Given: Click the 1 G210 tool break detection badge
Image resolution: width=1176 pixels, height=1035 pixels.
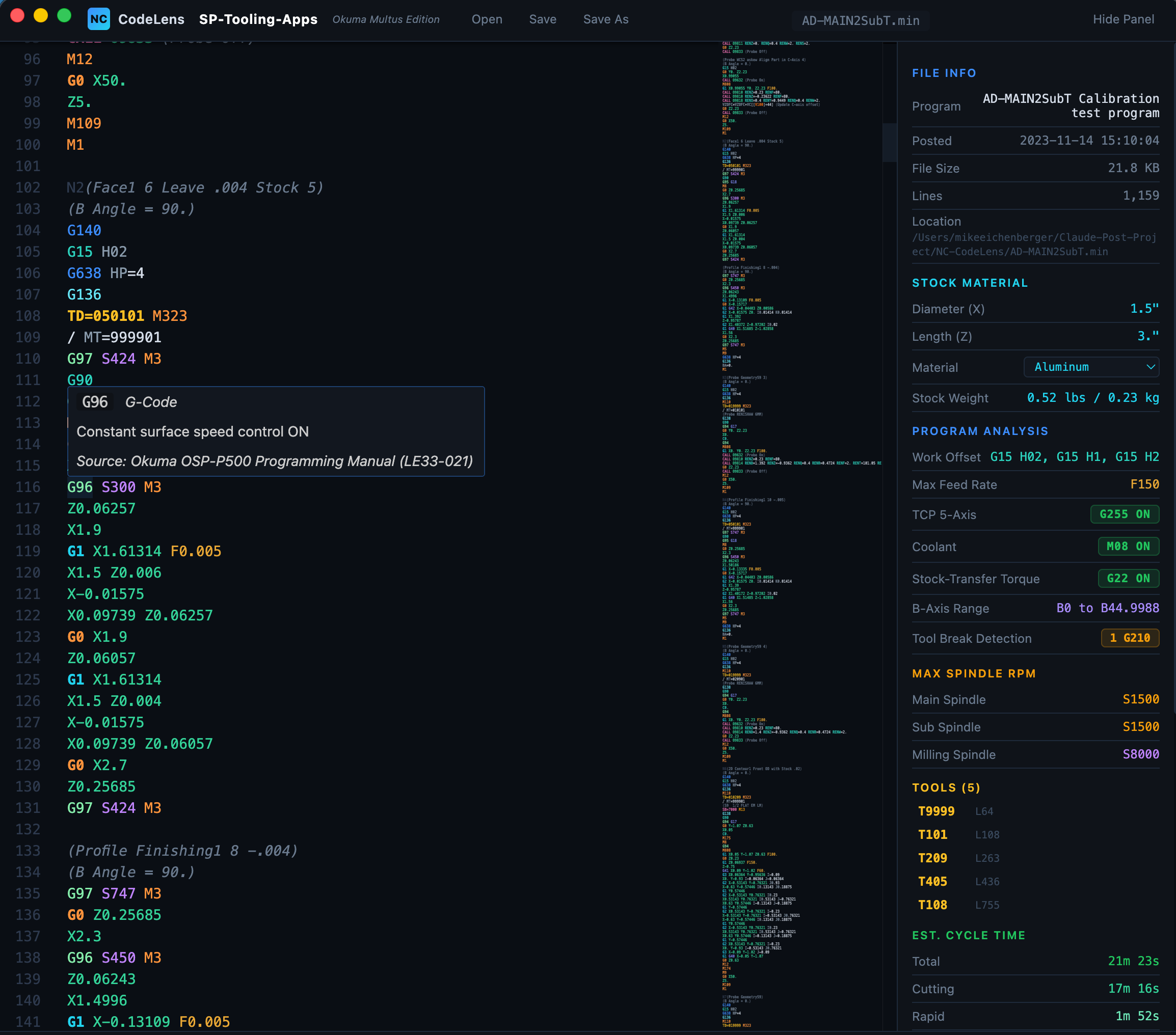Looking at the screenshot, I should click(x=1130, y=638).
